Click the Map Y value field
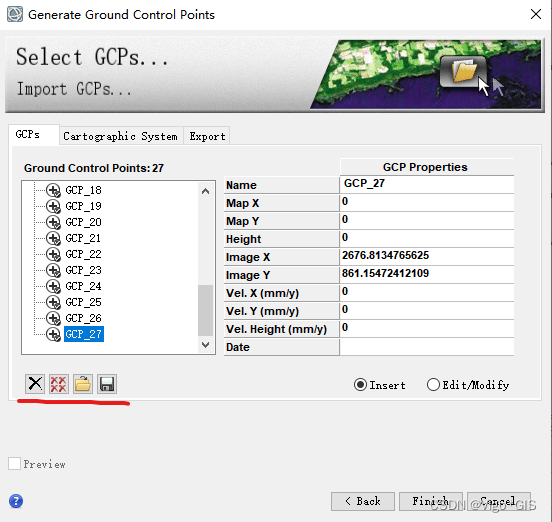The image size is (552, 522). 427,220
